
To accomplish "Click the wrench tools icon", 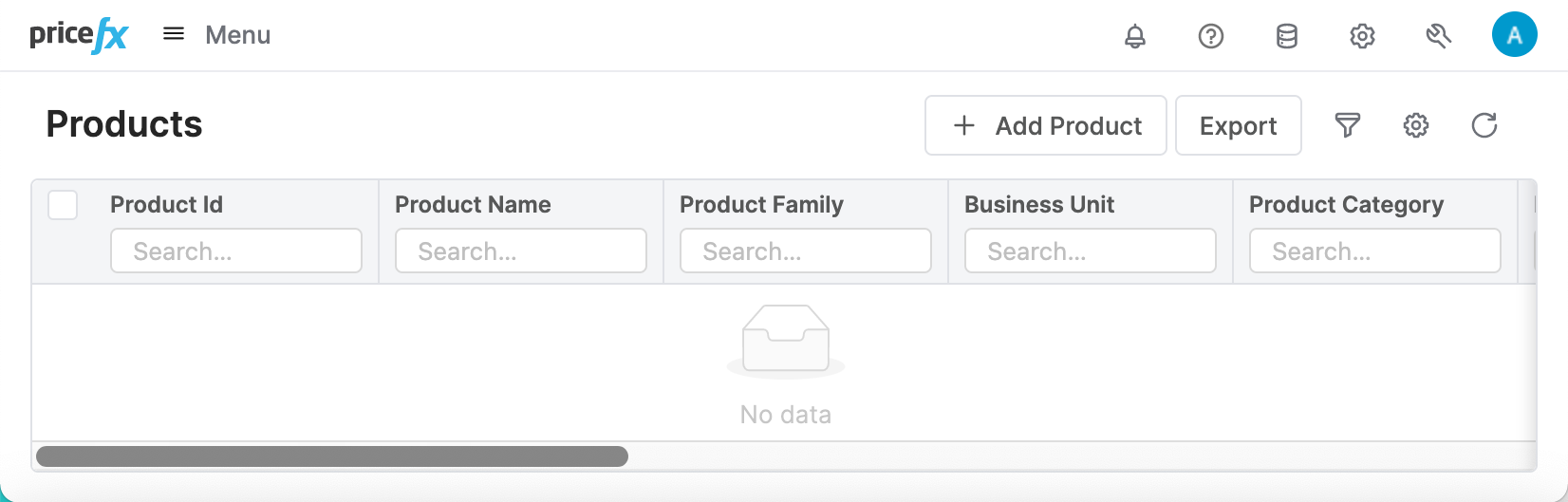I will point(1439,36).
